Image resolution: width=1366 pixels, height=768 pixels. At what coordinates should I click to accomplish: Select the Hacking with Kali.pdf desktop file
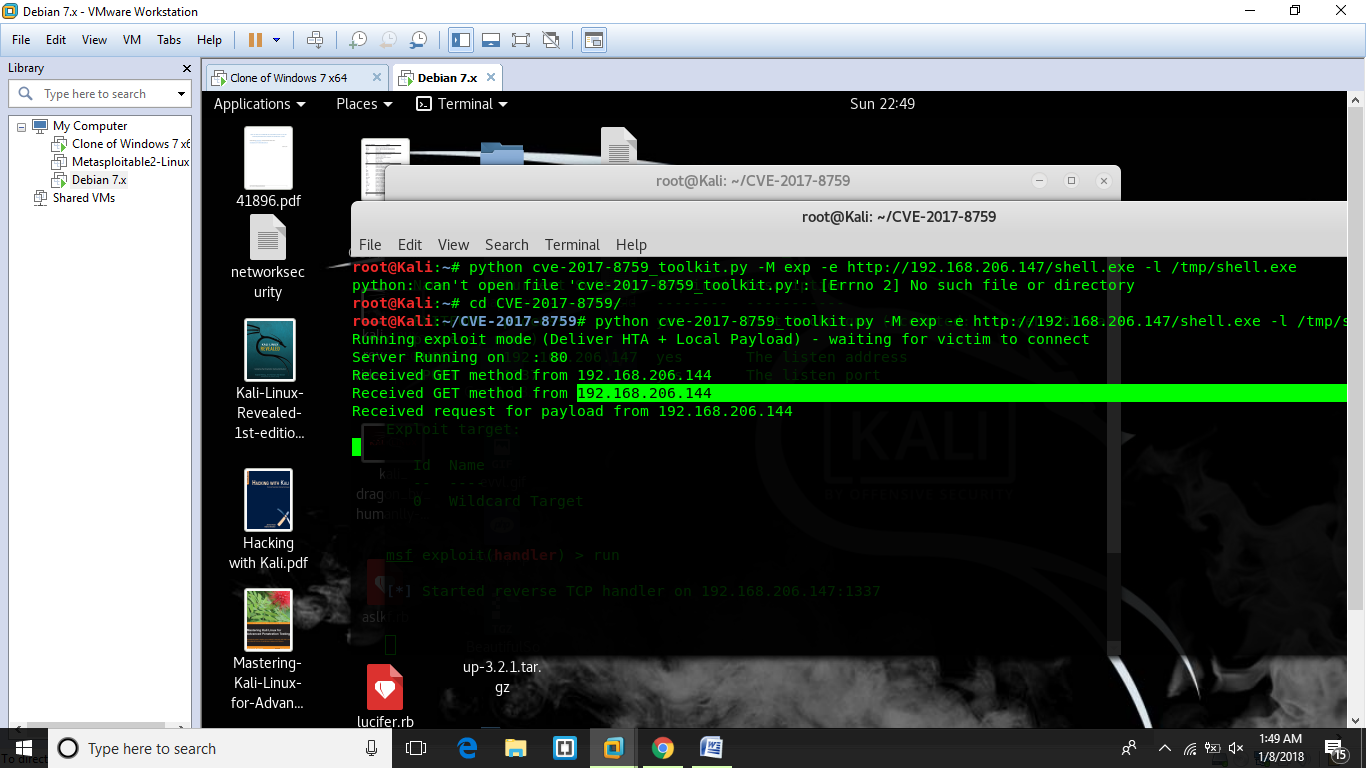(268, 520)
